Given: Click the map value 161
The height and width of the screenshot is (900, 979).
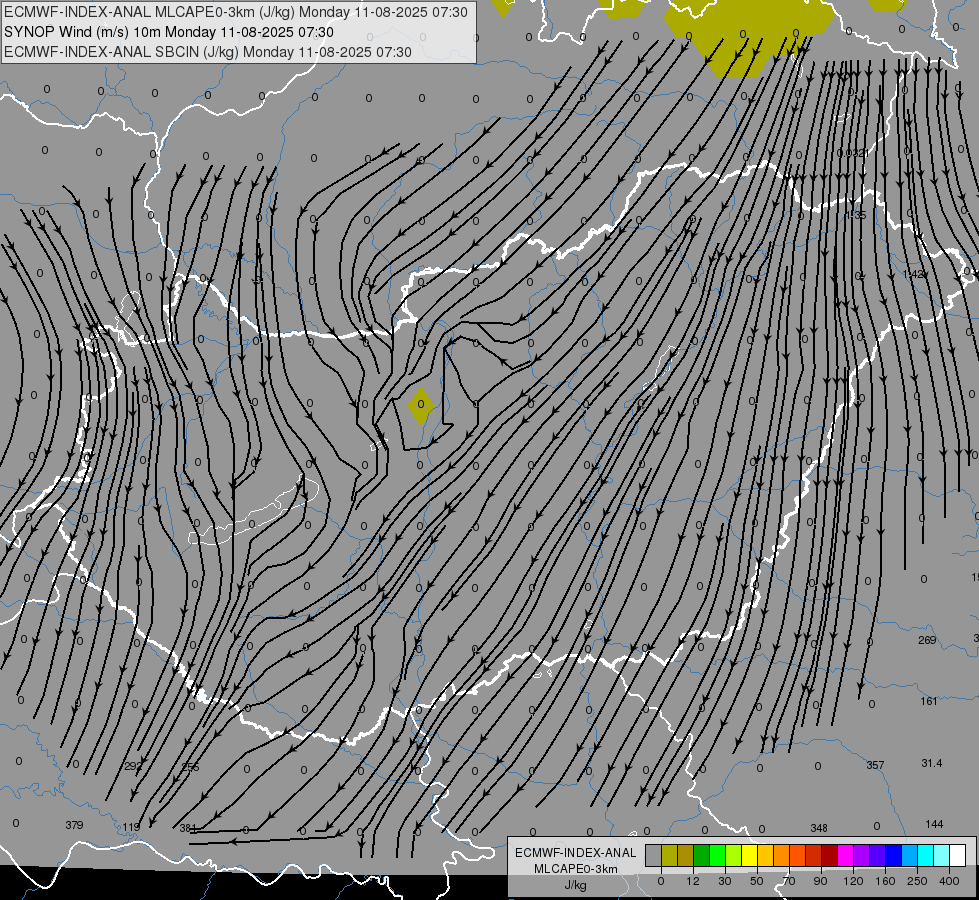Looking at the screenshot, I should tap(929, 701).
